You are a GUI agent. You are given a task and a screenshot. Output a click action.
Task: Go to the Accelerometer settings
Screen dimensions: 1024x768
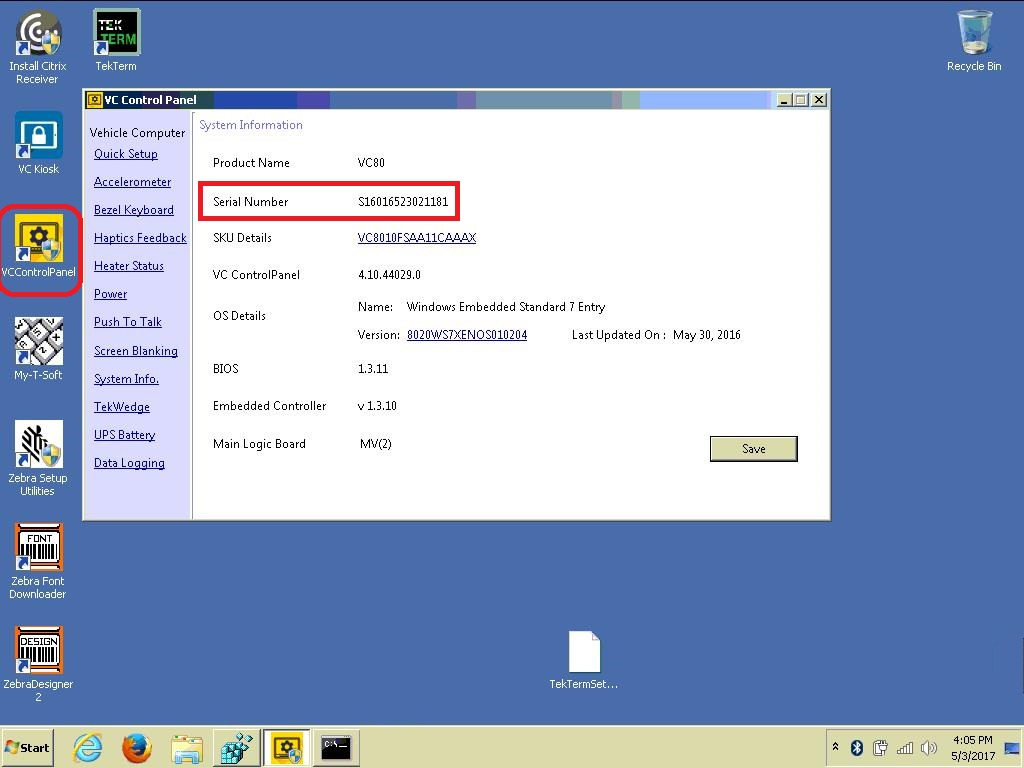pyautogui.click(x=132, y=182)
